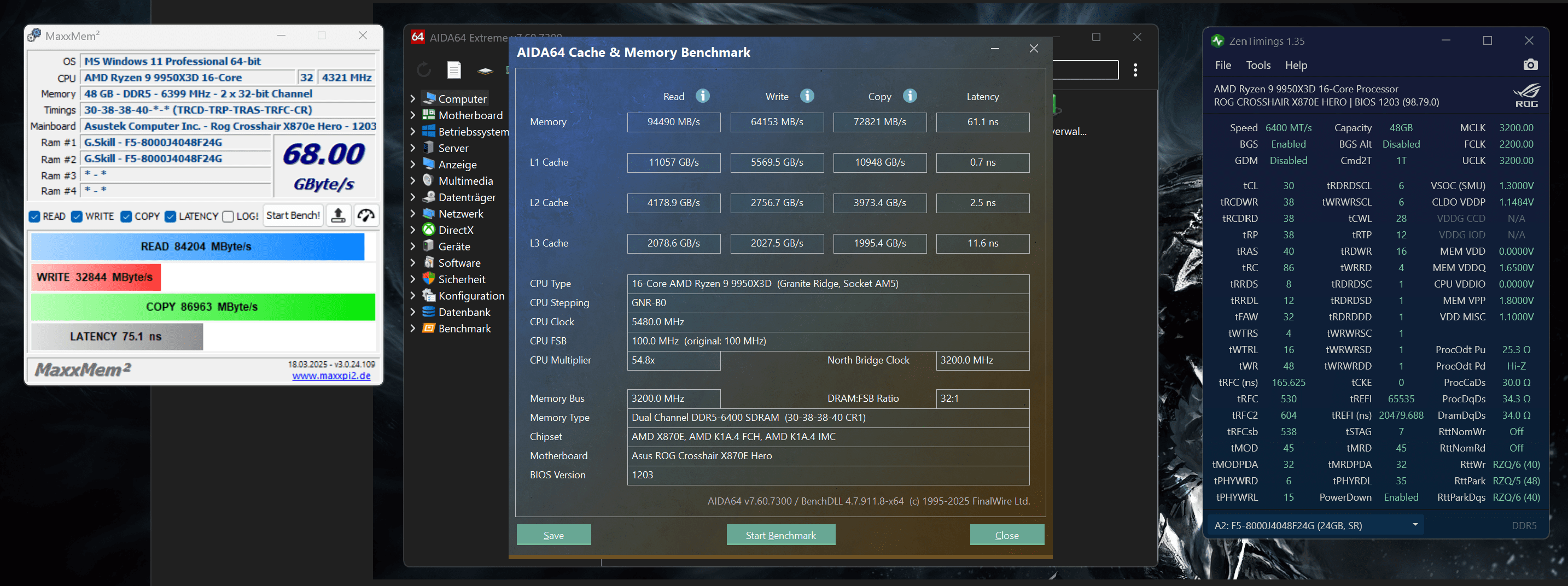Open the ZenTimings Help menu
The height and width of the screenshot is (586, 1568).
coord(1296,65)
